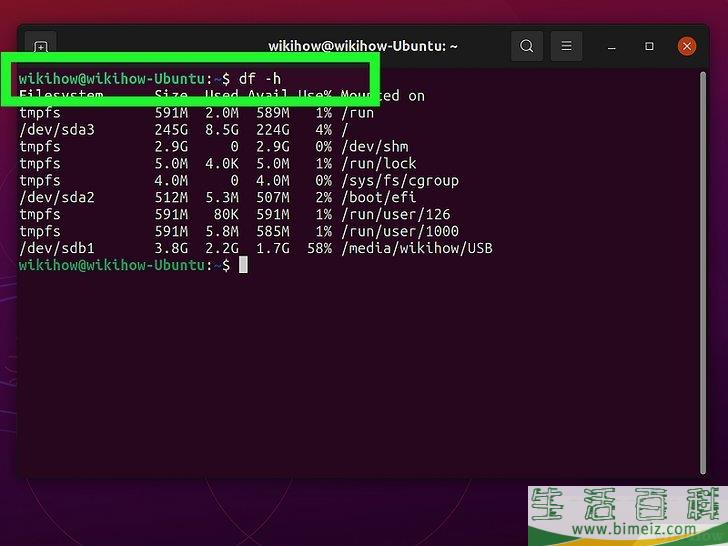Click the '4%' usage value
This screenshot has width=728, height=546.
point(324,130)
